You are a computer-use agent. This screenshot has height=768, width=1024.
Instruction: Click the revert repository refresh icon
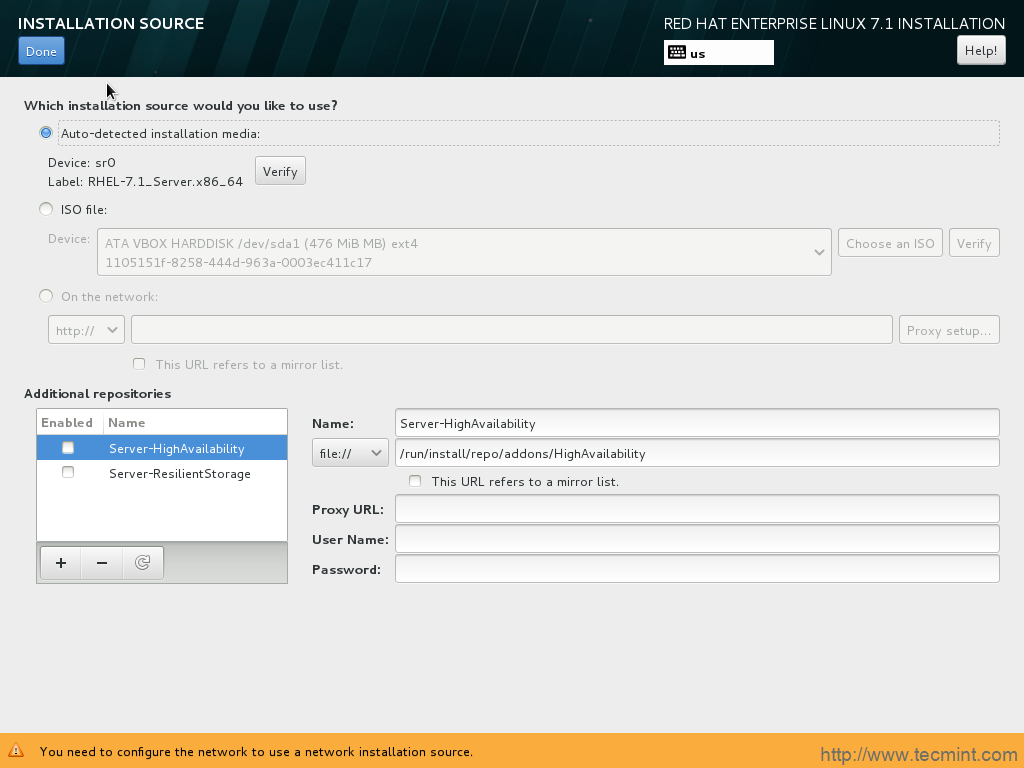coord(143,563)
